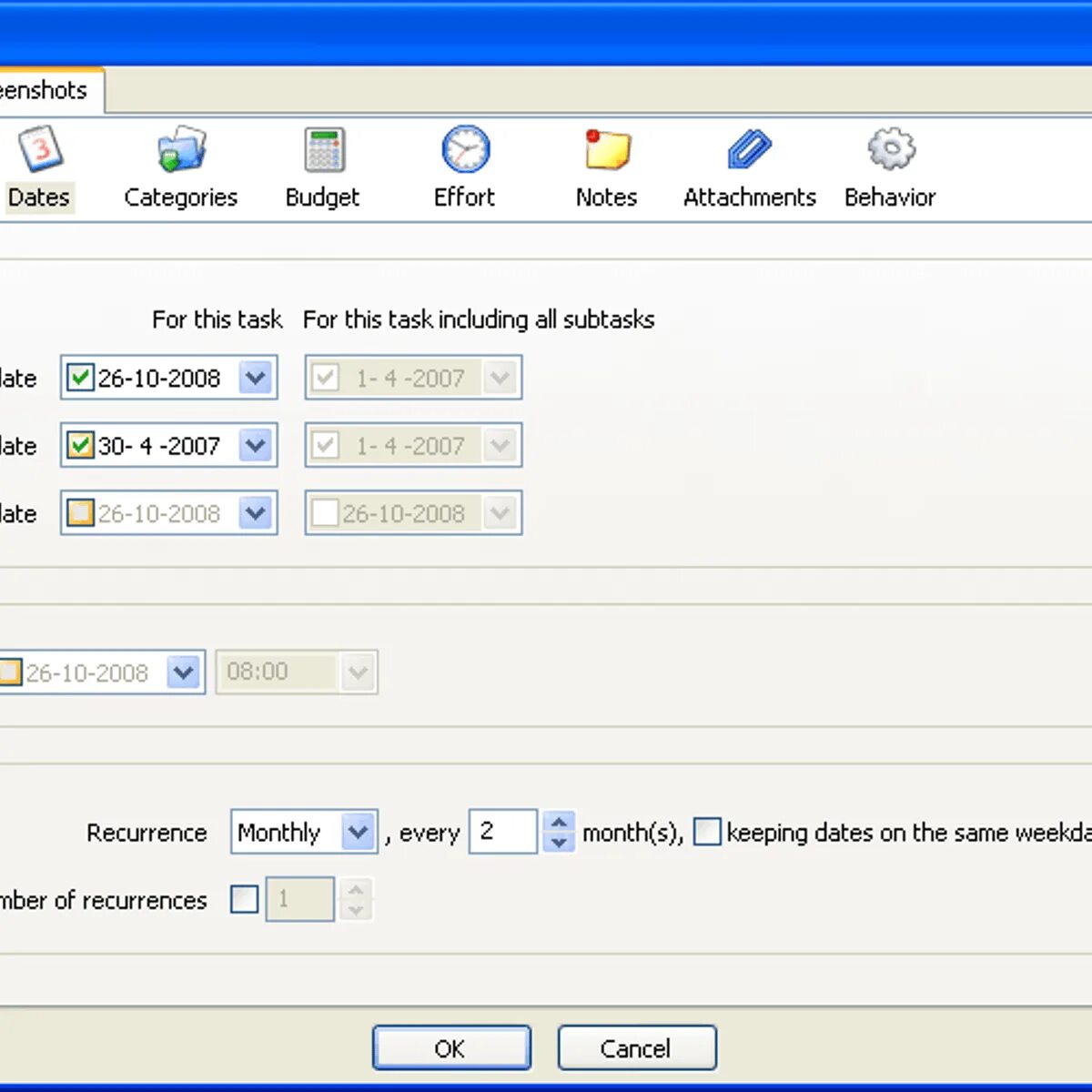Enable the reminder date checkbox
Image resolution: width=1092 pixels, height=1092 pixels.
(9, 672)
